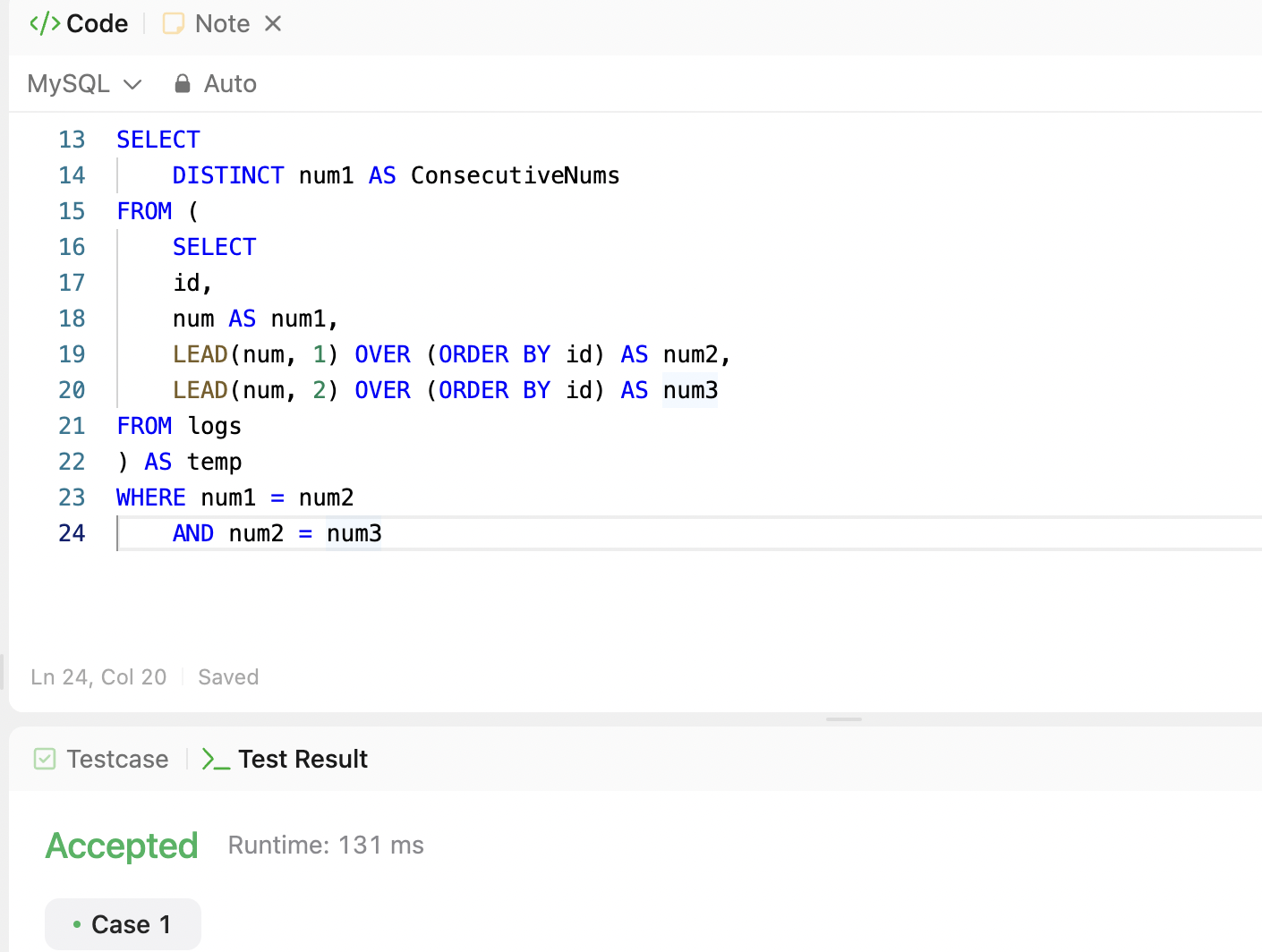
Task: Open the Note tab
Action: [x=206, y=23]
